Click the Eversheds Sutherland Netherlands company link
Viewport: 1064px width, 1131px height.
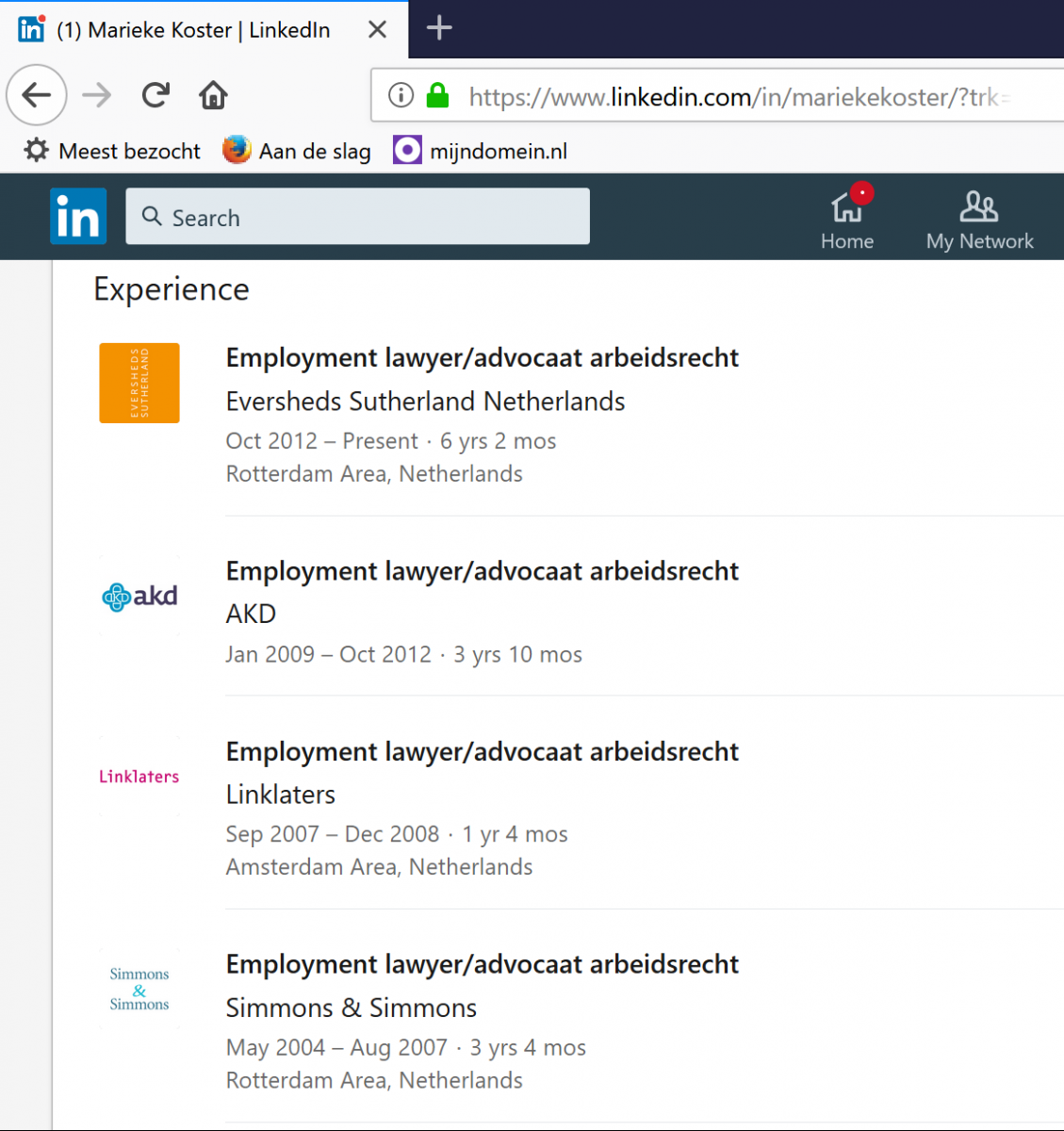point(424,401)
